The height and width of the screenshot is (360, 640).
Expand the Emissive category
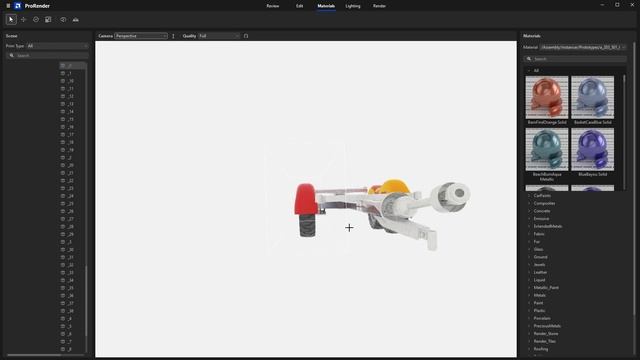click(529, 219)
